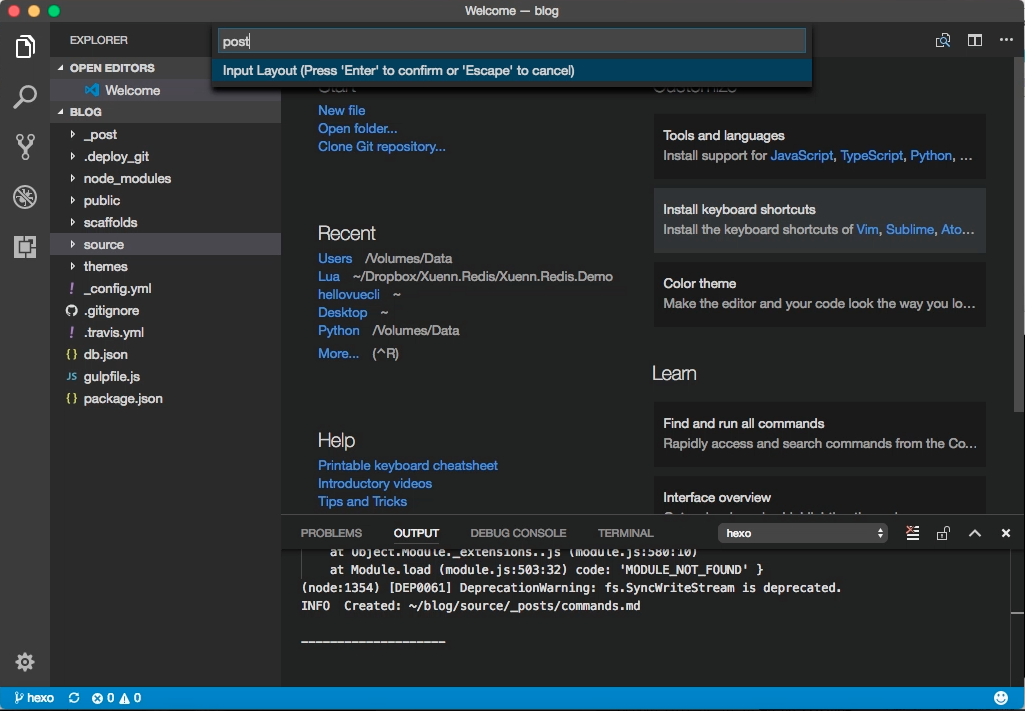1025x711 pixels.
Task: Open the Manage gear menu
Action: click(x=25, y=662)
